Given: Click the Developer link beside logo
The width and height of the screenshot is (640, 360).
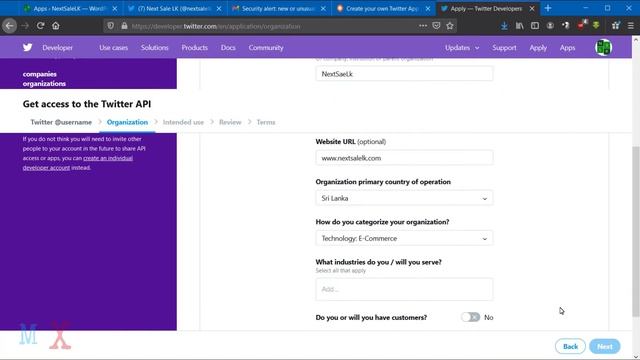Looking at the screenshot, I should pos(58,48).
